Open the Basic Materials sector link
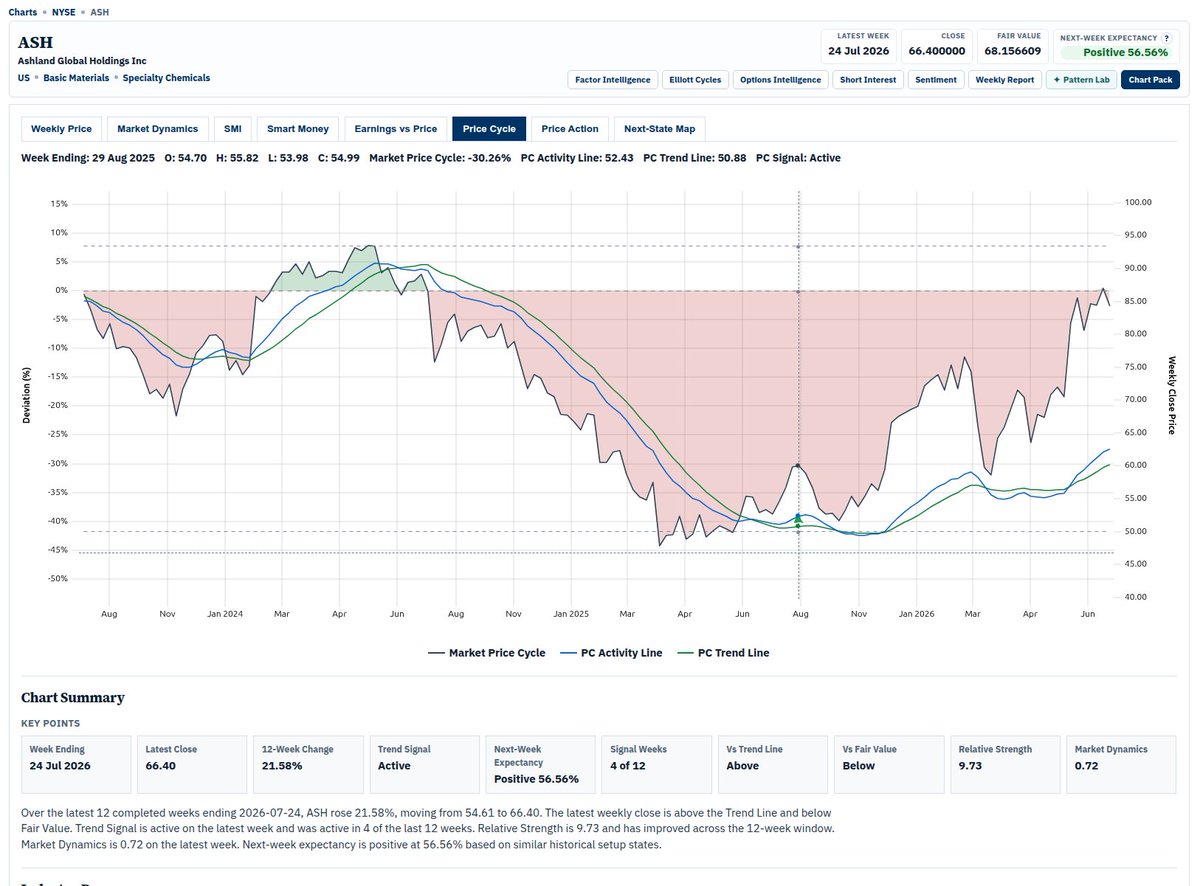Screen dimensions: 1200x886 76,78
